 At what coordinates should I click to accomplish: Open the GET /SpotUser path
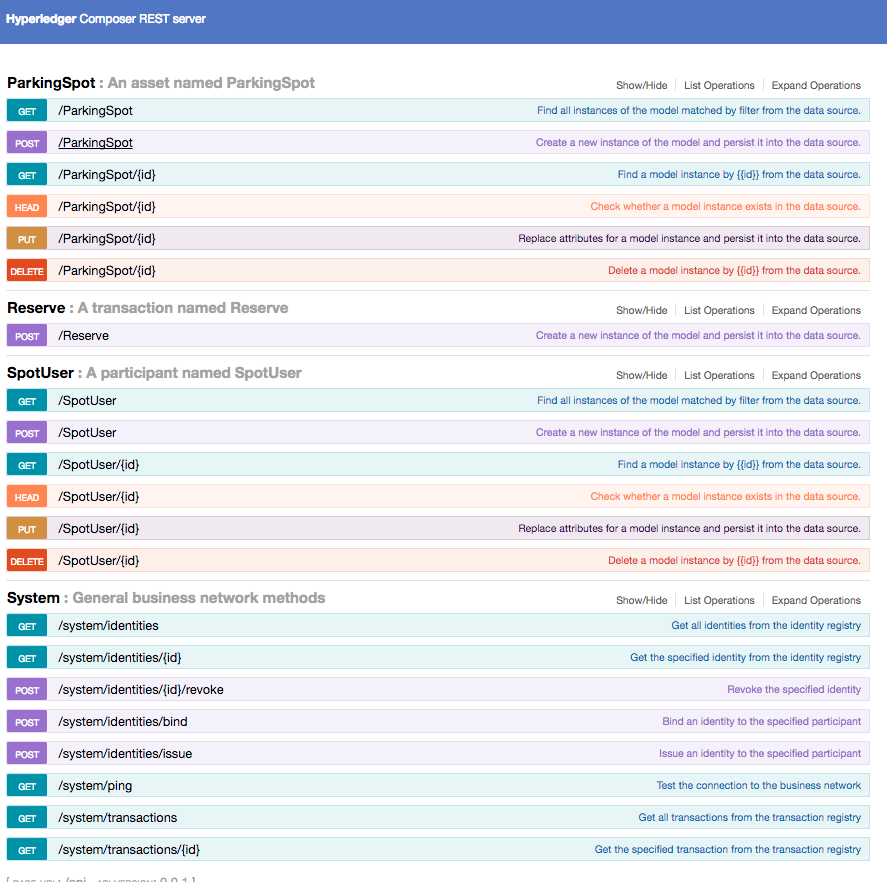pos(87,401)
